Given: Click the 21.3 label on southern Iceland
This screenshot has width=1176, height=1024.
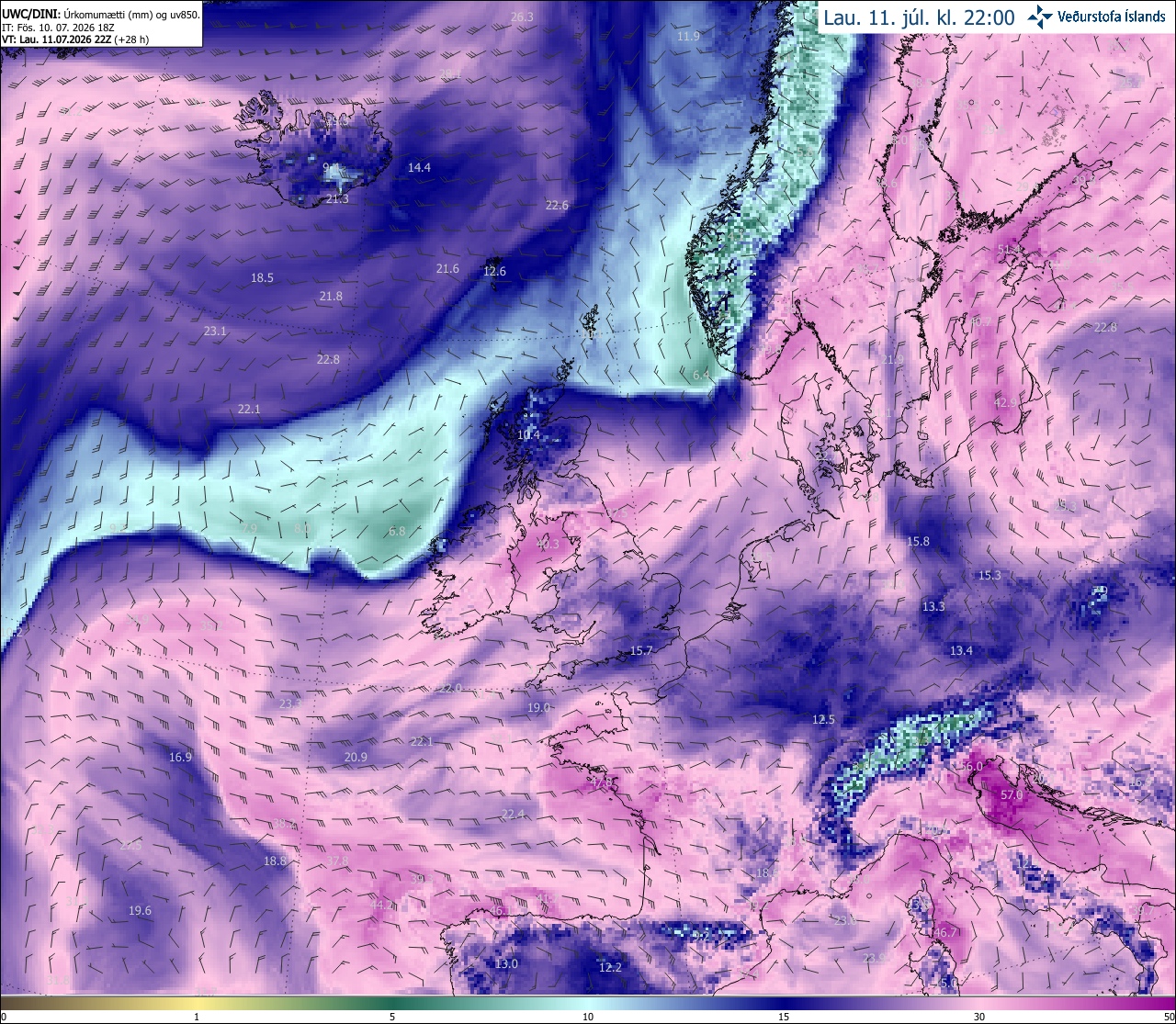Looking at the screenshot, I should click(x=337, y=199).
